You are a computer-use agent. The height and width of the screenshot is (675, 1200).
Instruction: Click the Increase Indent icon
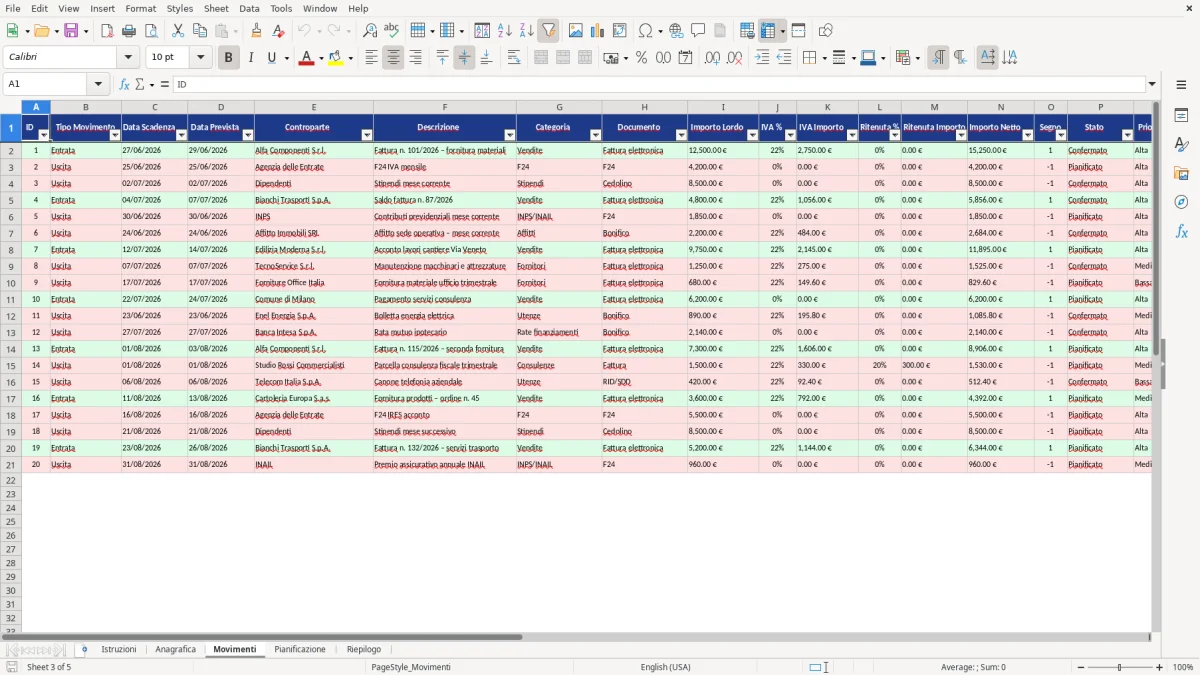762,58
